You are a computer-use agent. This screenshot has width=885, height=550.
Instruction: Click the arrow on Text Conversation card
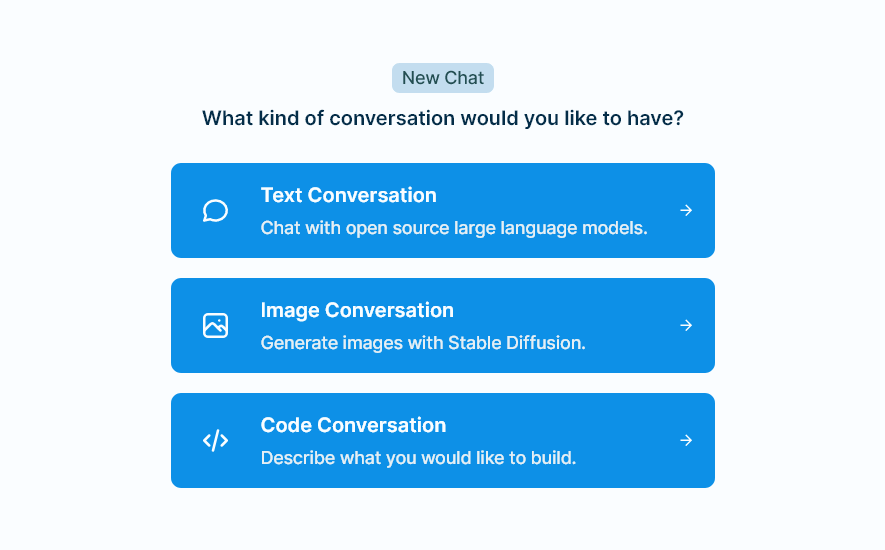tap(686, 210)
